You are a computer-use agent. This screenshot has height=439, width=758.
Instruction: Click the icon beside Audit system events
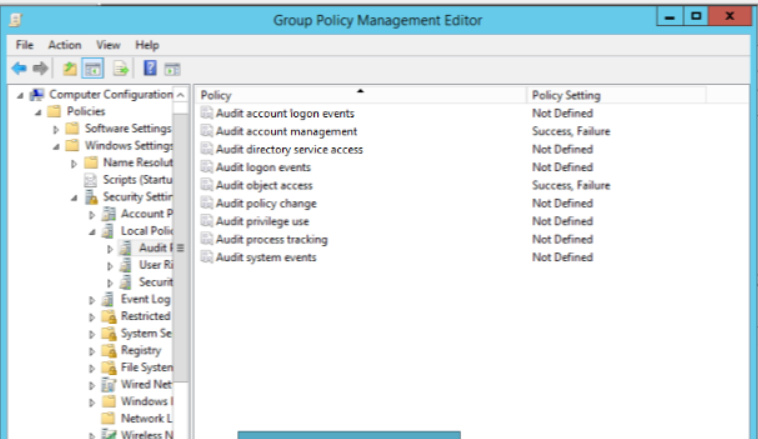coord(207,257)
